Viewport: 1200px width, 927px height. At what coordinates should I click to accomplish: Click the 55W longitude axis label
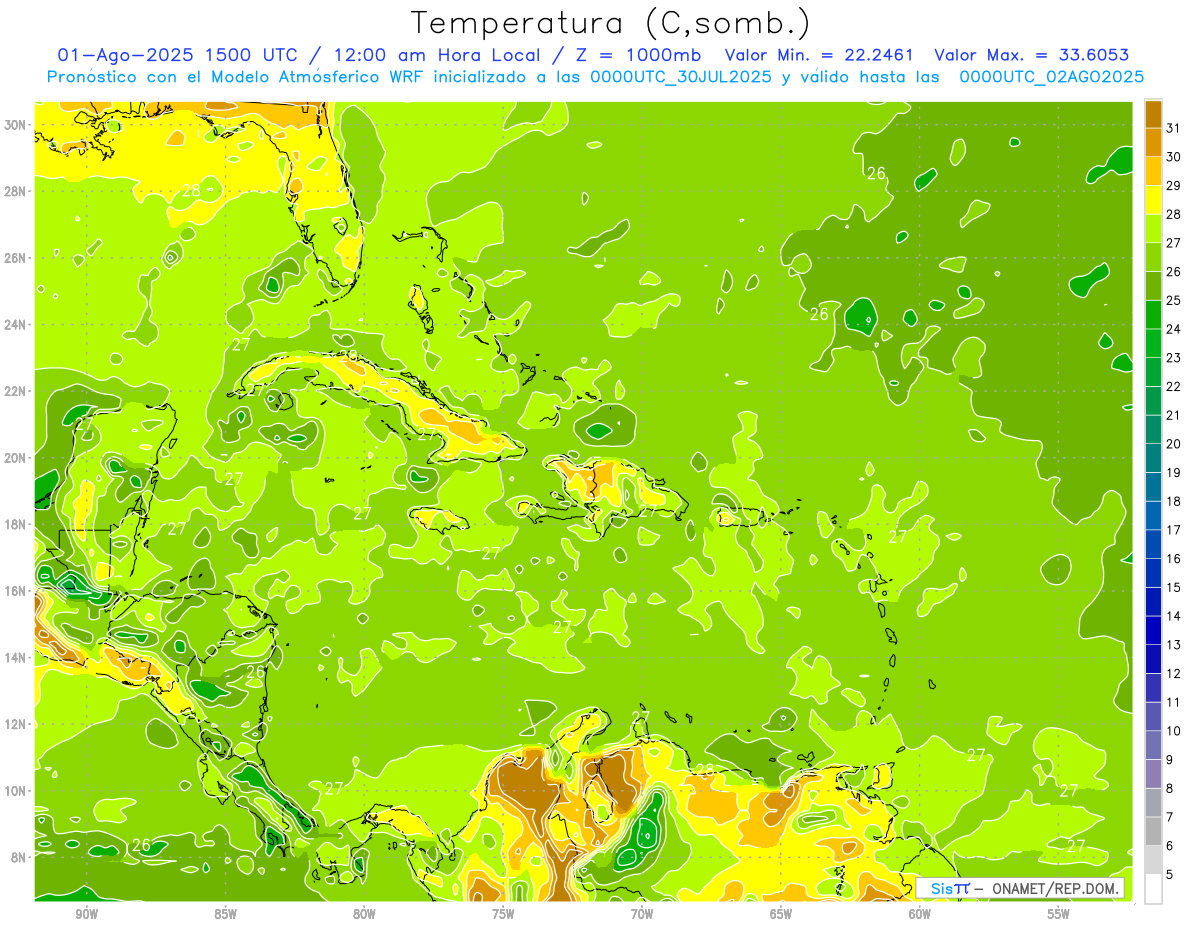(x=1059, y=914)
